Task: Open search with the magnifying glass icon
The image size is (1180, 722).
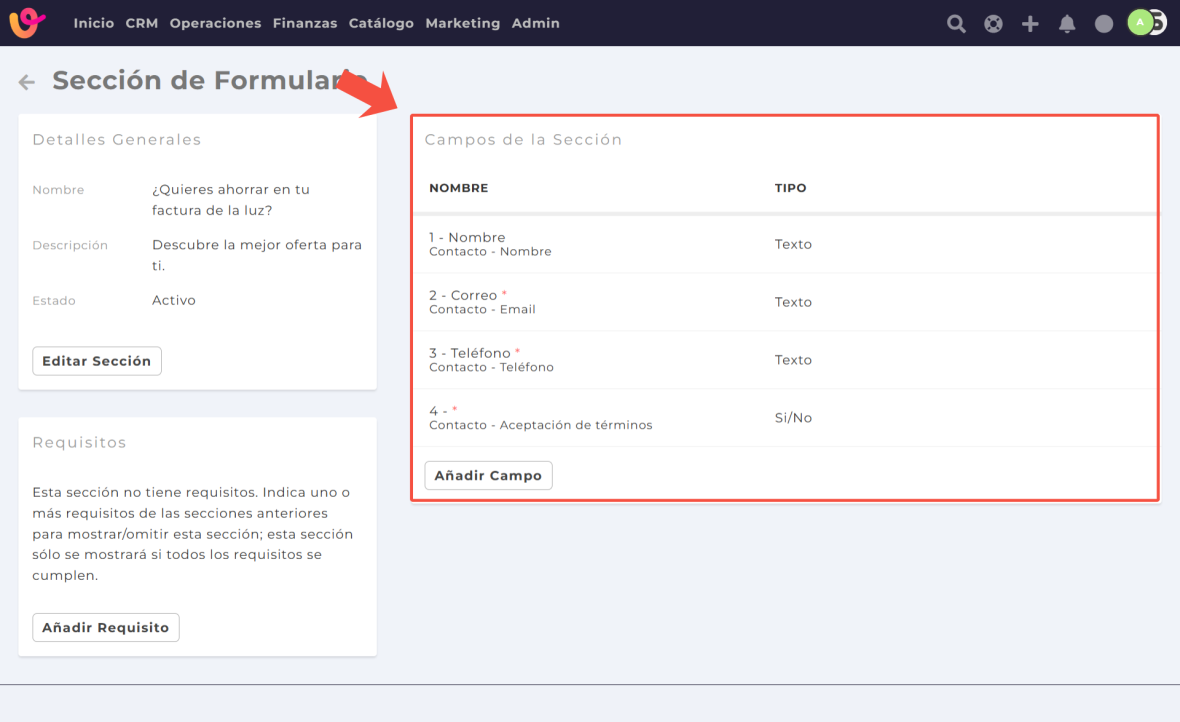Action: (956, 24)
